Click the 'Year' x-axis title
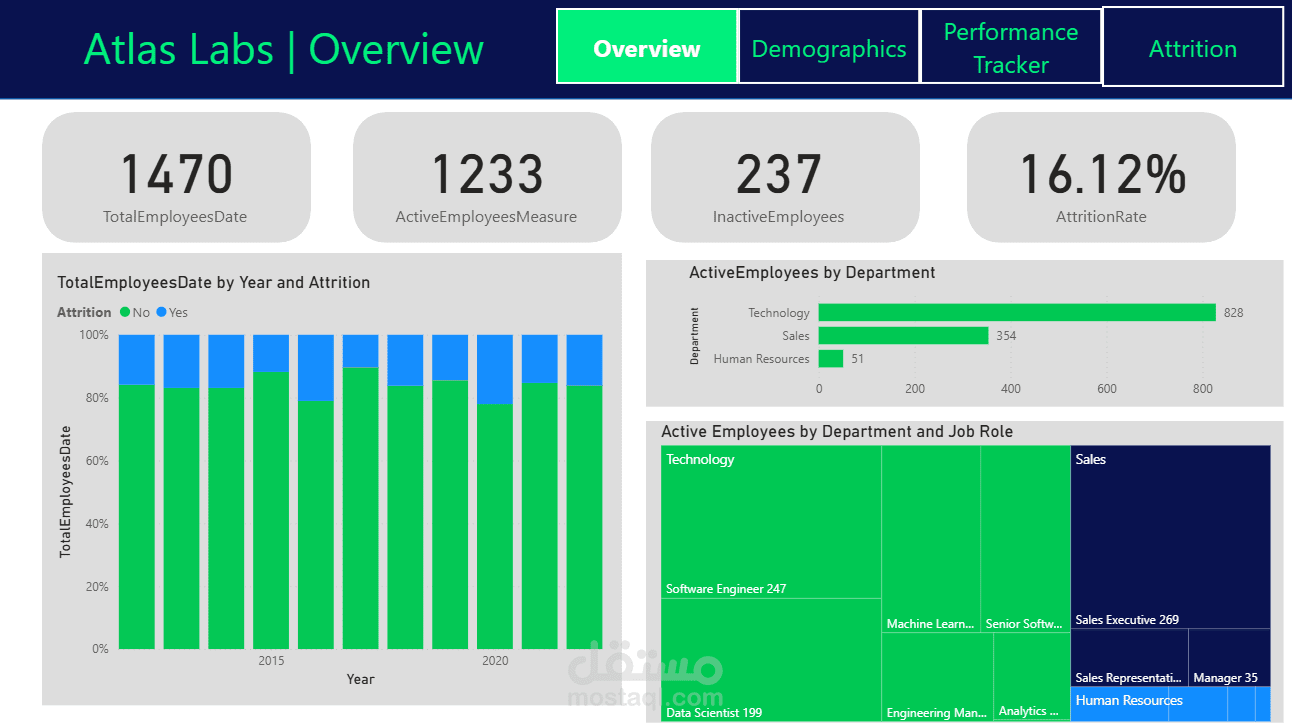Image resolution: width=1292 pixels, height=726 pixels. [x=360, y=679]
